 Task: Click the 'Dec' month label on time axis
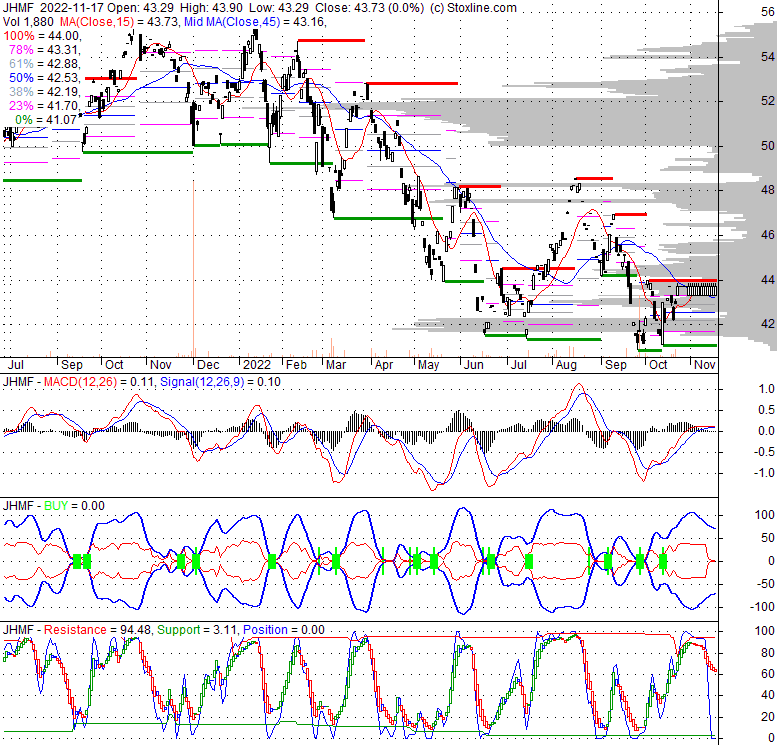pyautogui.click(x=208, y=365)
